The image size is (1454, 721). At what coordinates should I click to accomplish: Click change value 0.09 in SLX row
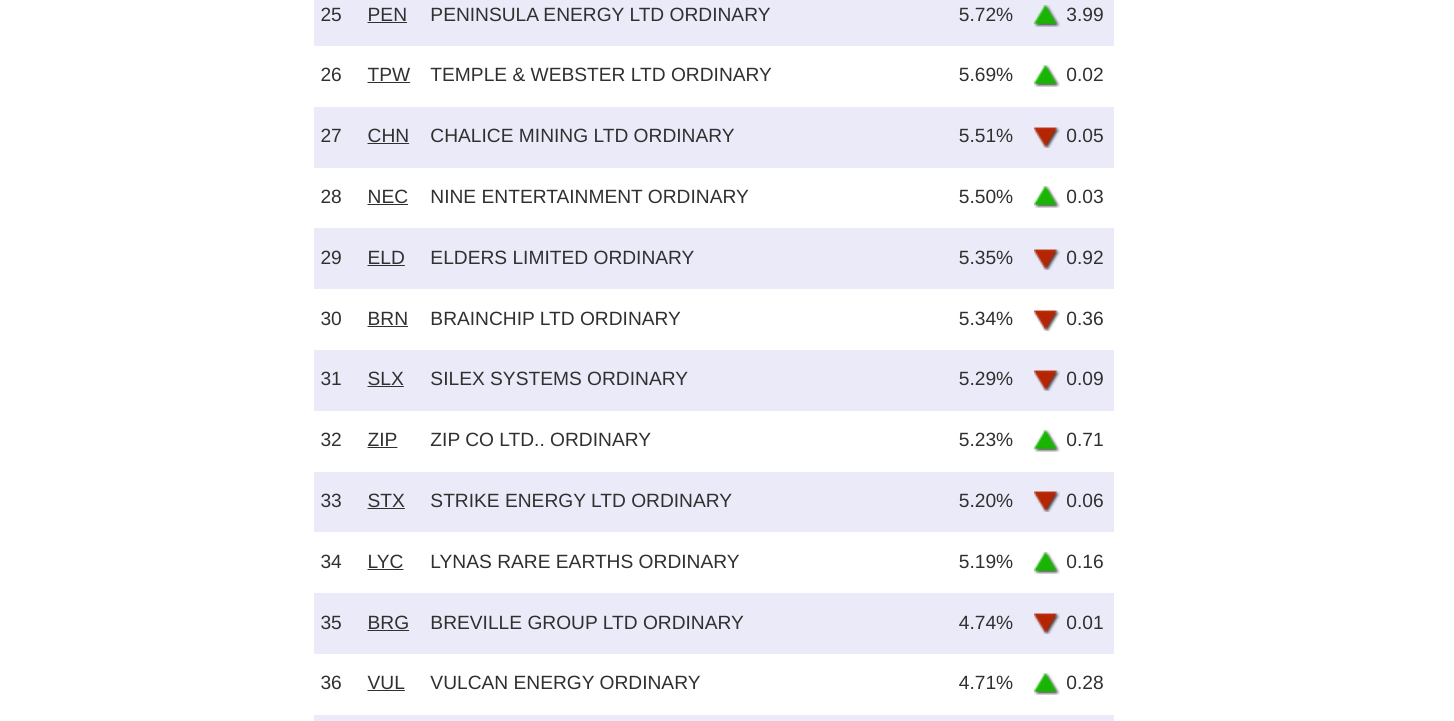tap(1085, 379)
